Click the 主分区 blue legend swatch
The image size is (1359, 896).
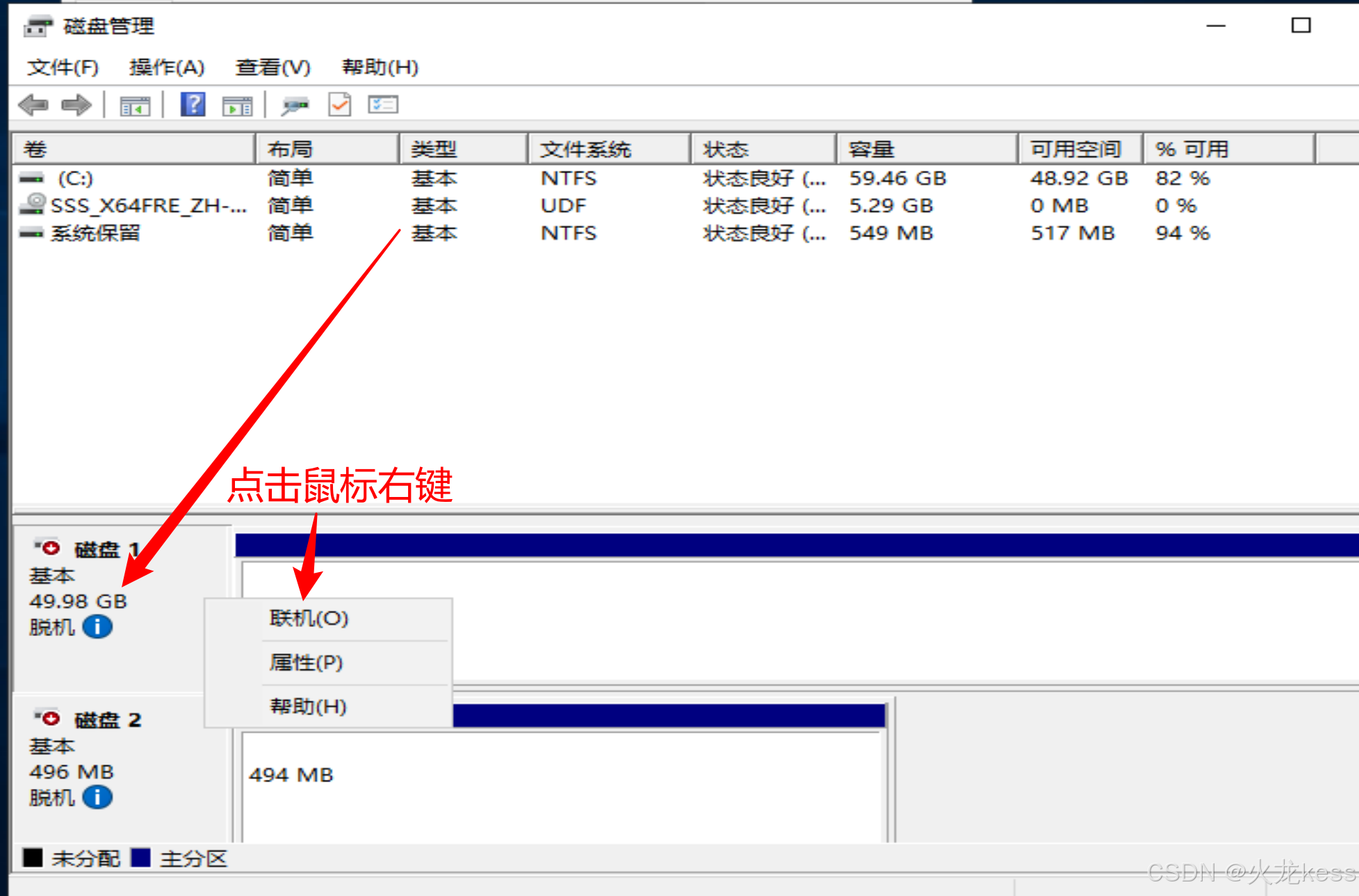click(140, 858)
